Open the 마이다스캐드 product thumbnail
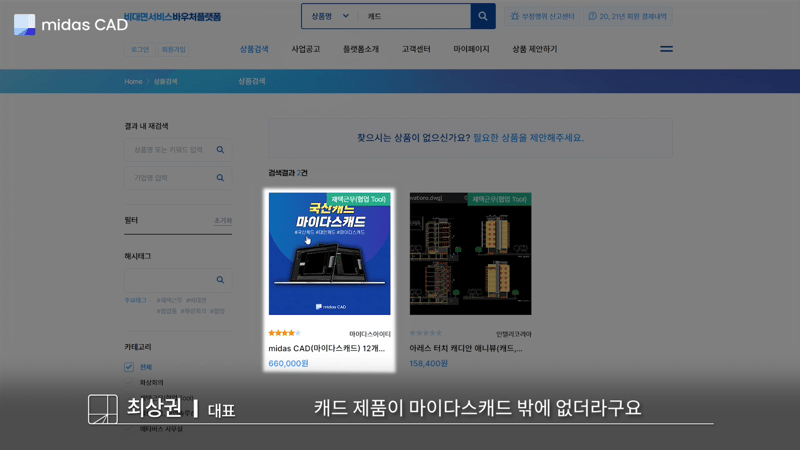800x450 pixels. coord(330,254)
